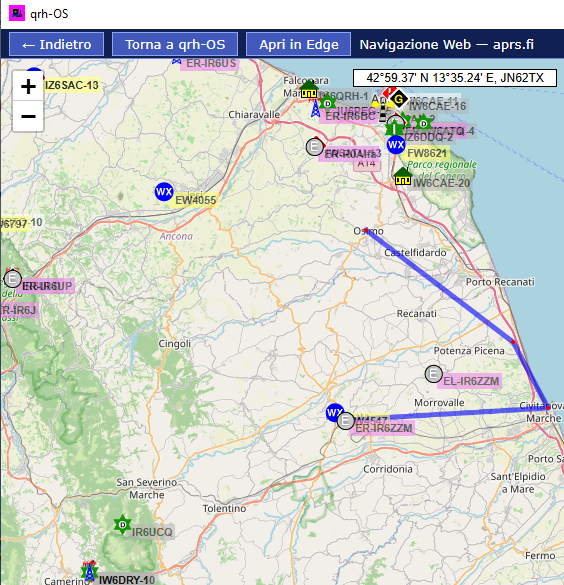Click the ER-IR6ZZM Echolink E icon

(346, 421)
